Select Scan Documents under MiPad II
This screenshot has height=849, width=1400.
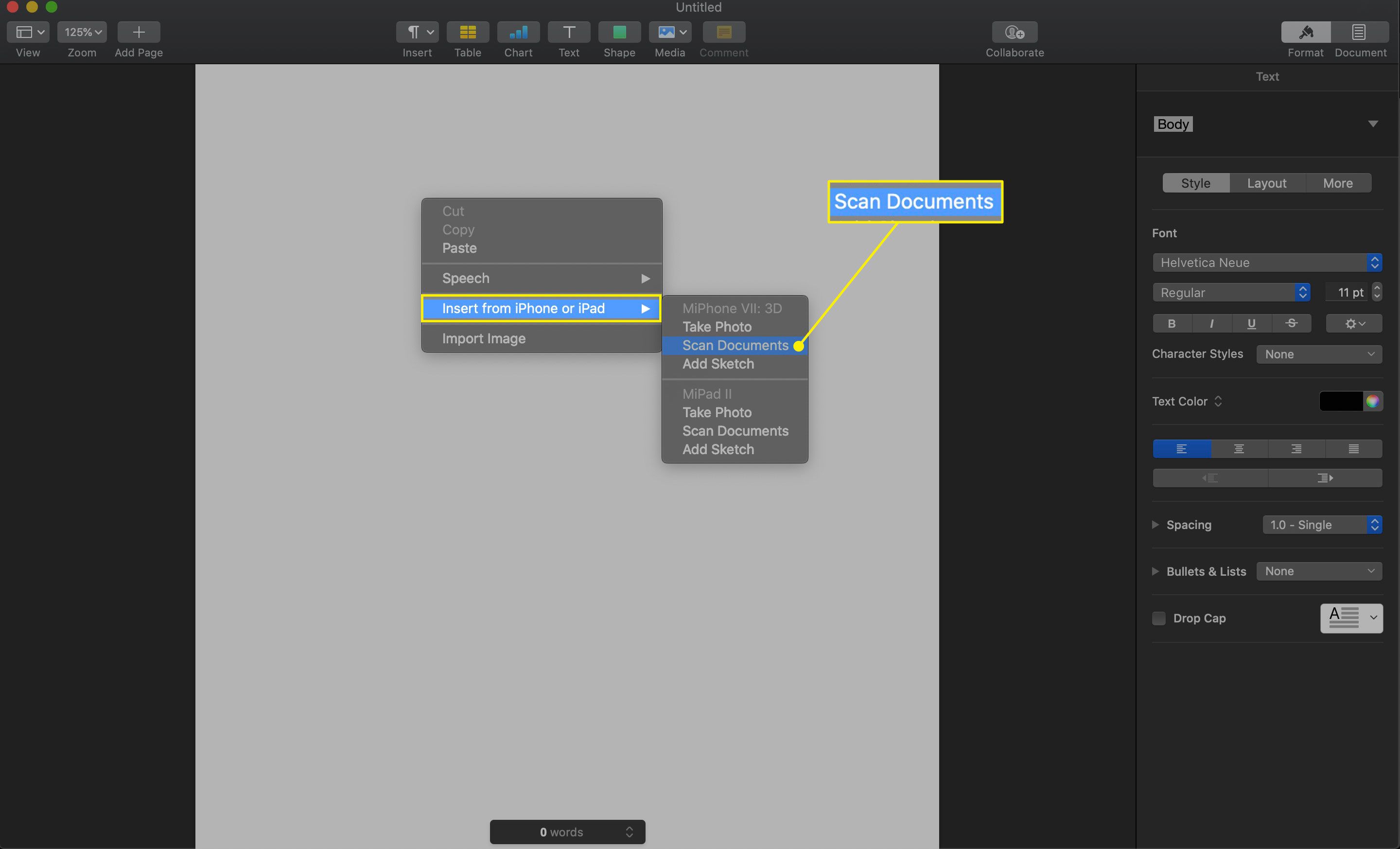[x=735, y=431]
